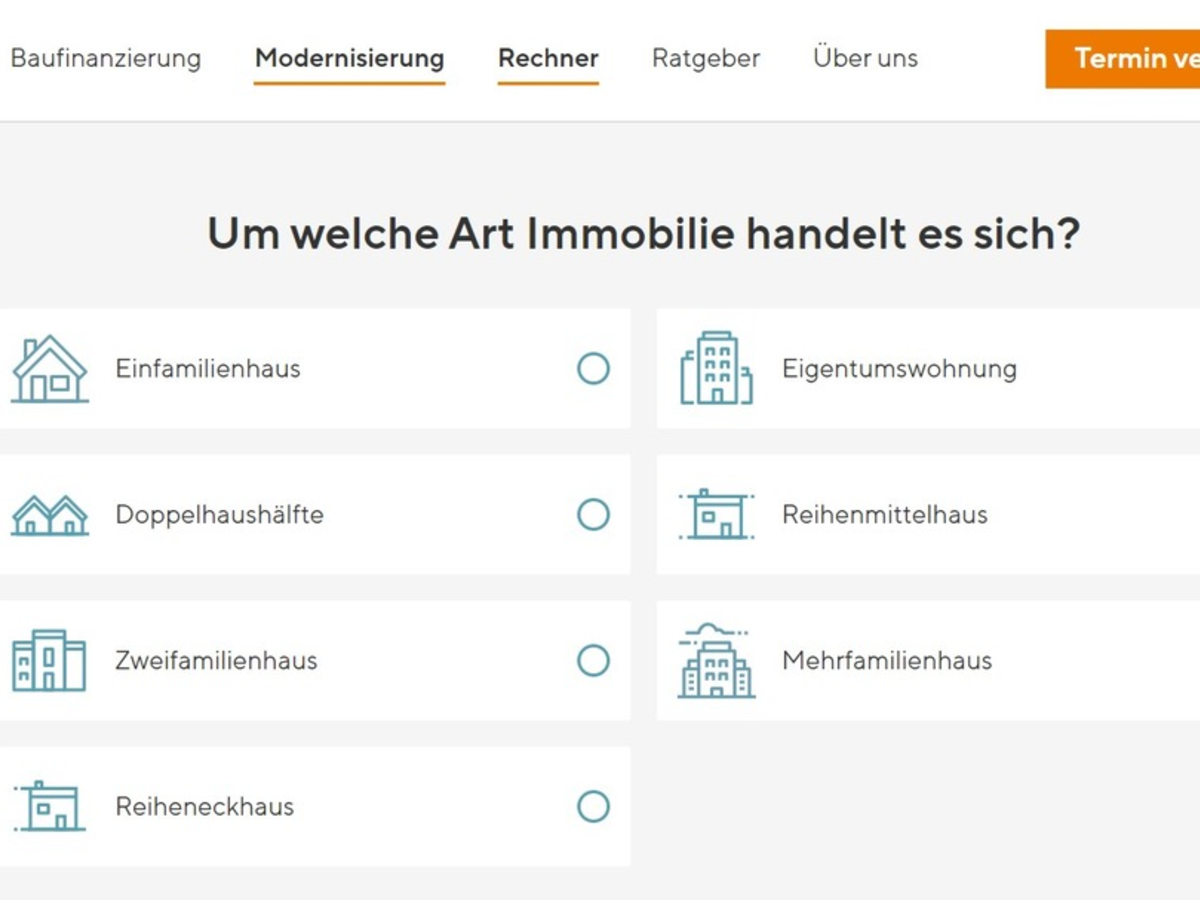Select the Reiheneckhaus radio button

click(593, 806)
